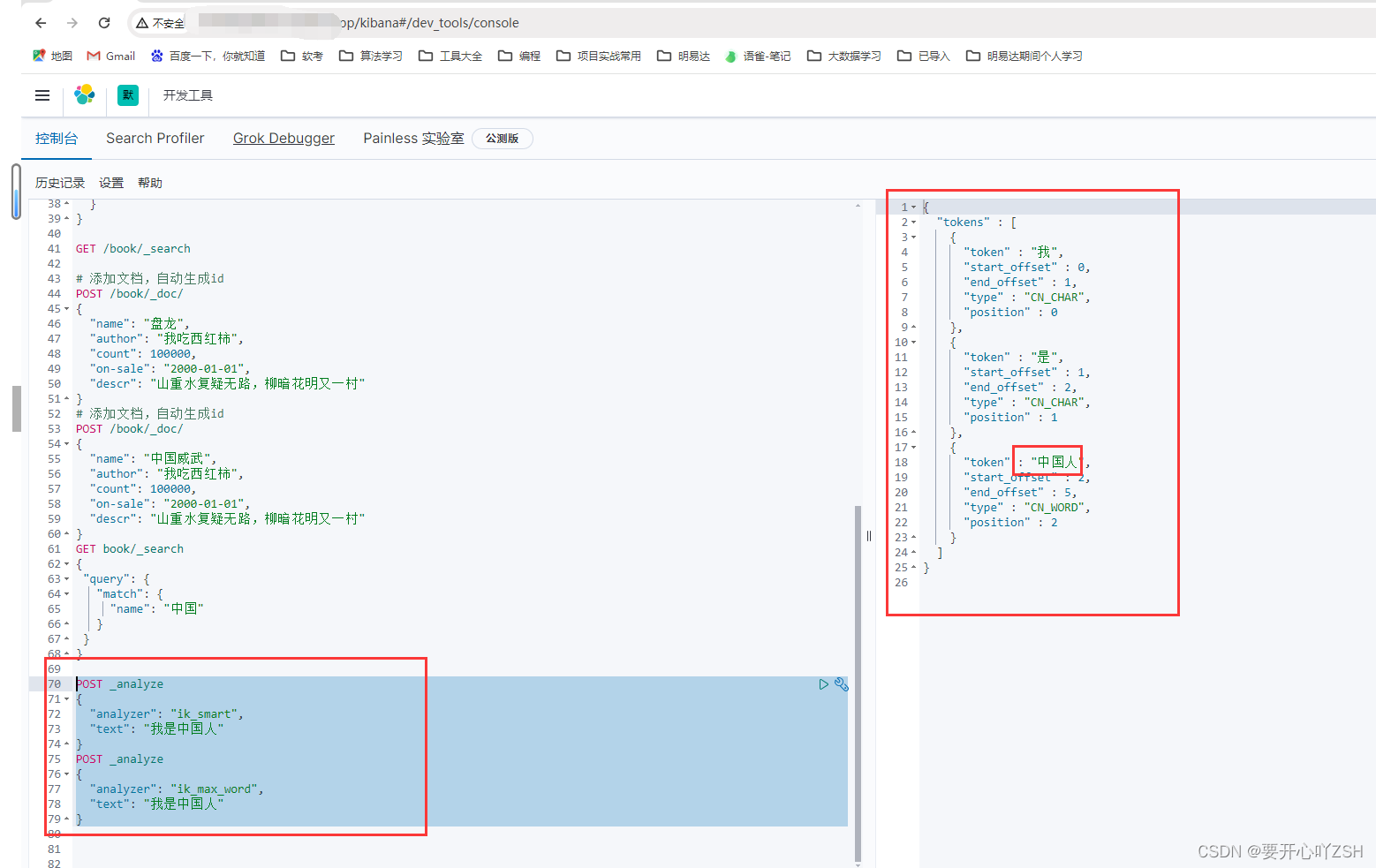This screenshot has width=1376, height=868.
Task: Collapse the "tokens" array fold arrow
Action: 911,222
